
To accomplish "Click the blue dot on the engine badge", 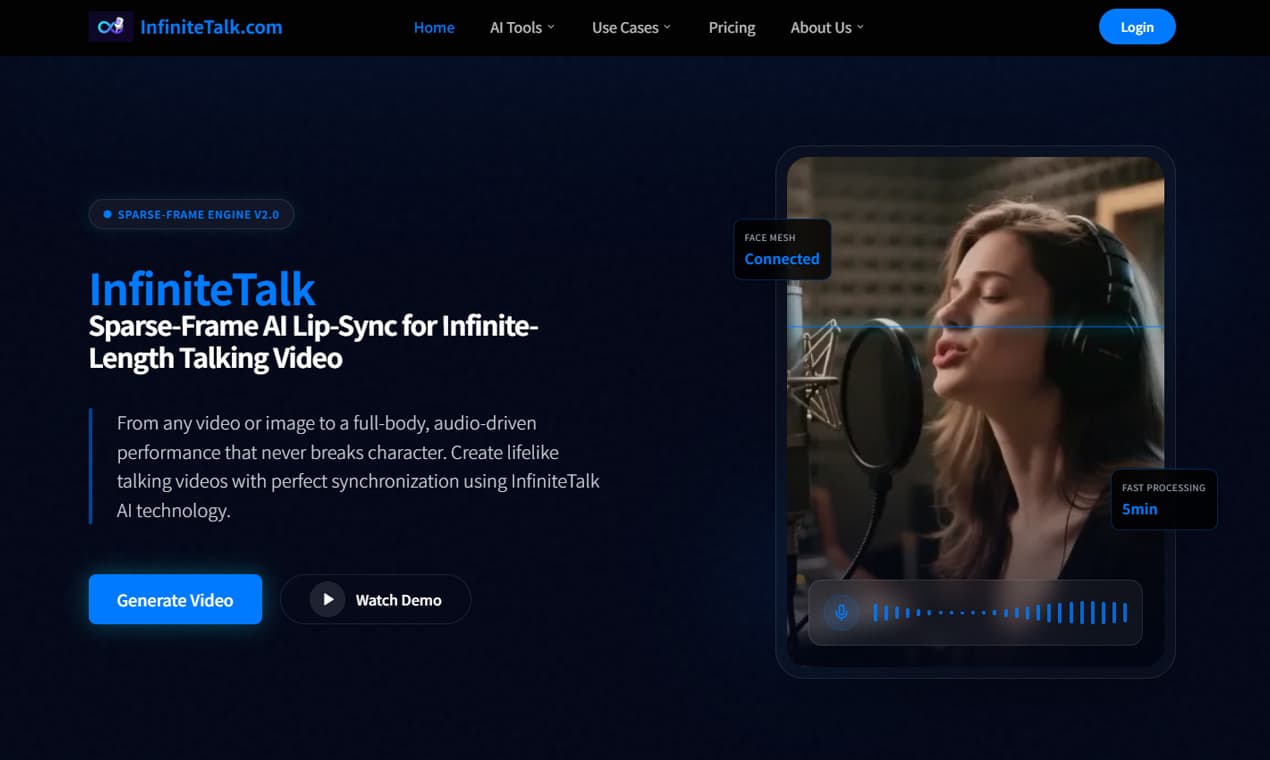I will point(107,213).
